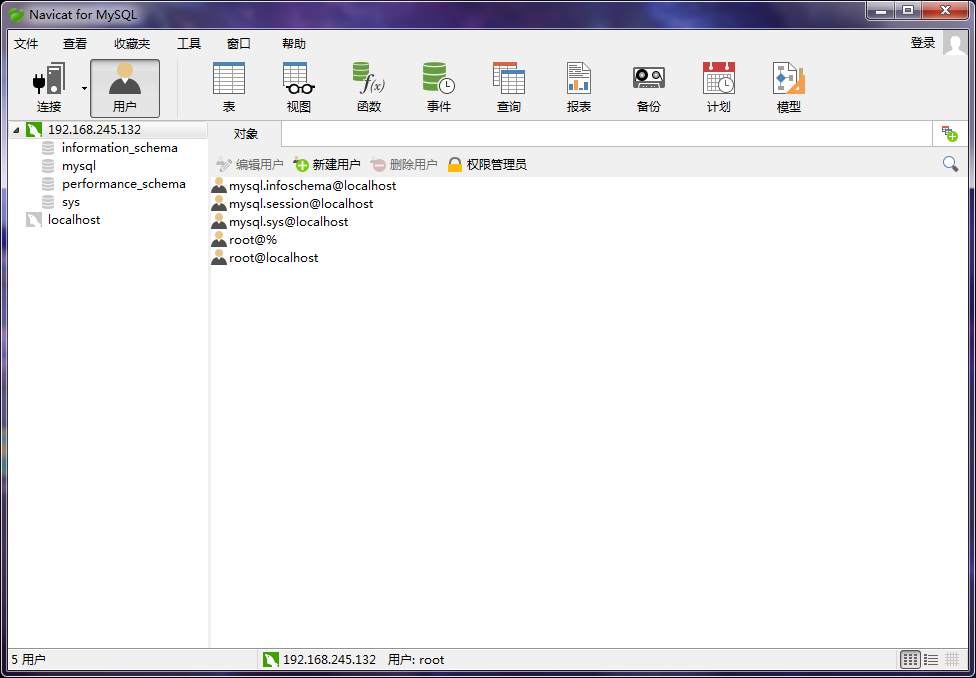976x678 pixels.
Task: Open the 帮助 menu
Action: pos(294,44)
